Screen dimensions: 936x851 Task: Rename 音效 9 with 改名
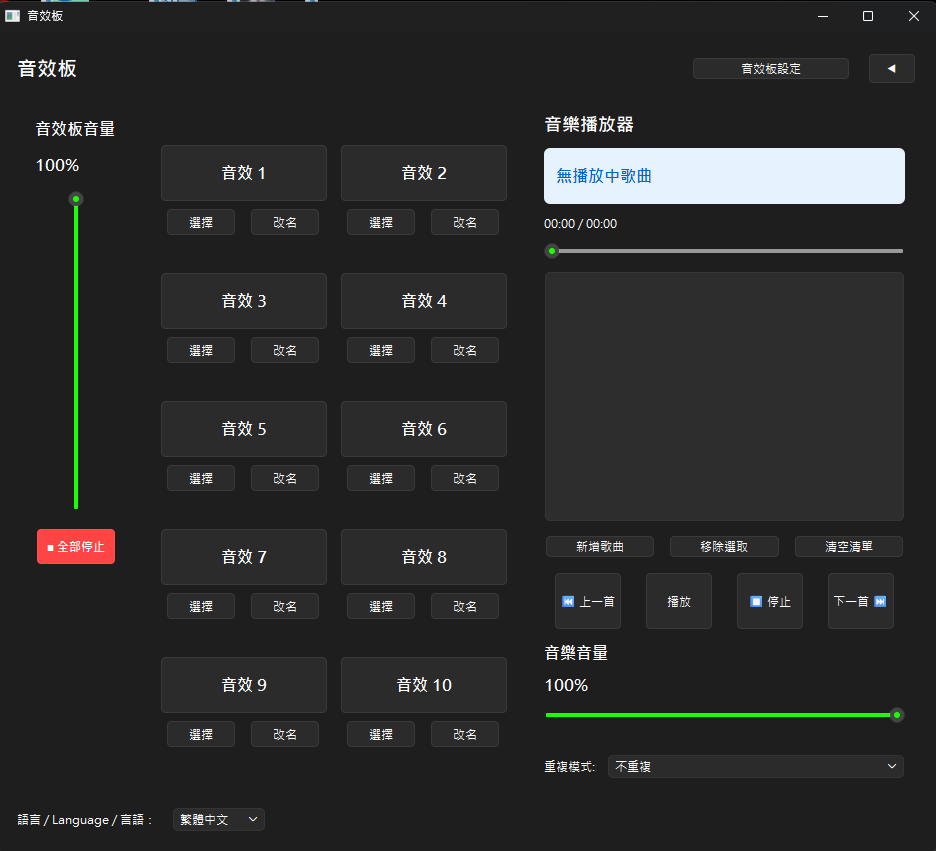click(285, 734)
